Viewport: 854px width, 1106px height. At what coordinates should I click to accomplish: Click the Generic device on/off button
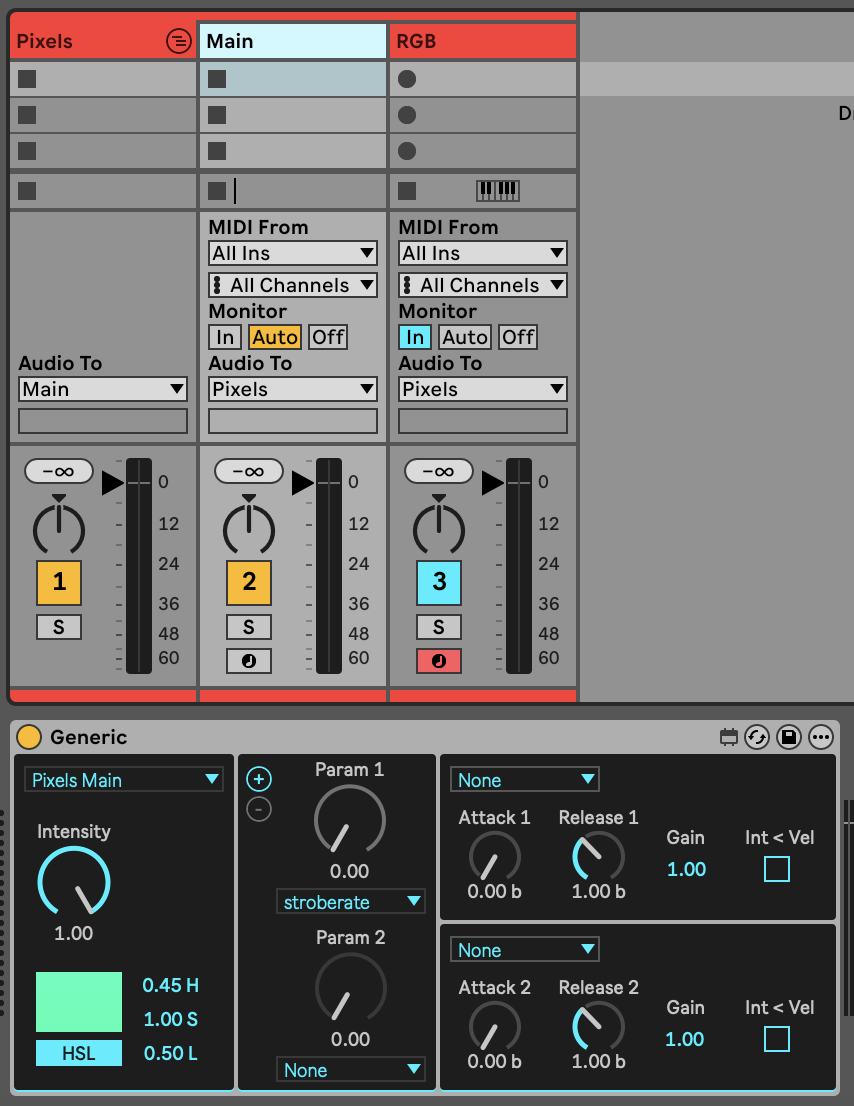pyautogui.click(x=29, y=737)
